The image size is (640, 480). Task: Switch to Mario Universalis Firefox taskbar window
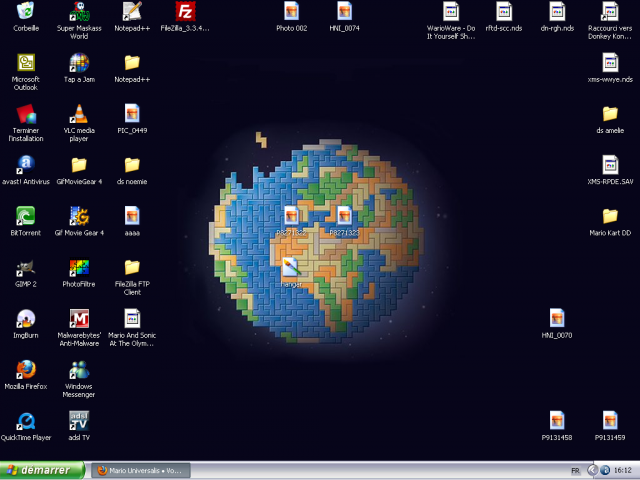[141, 471]
